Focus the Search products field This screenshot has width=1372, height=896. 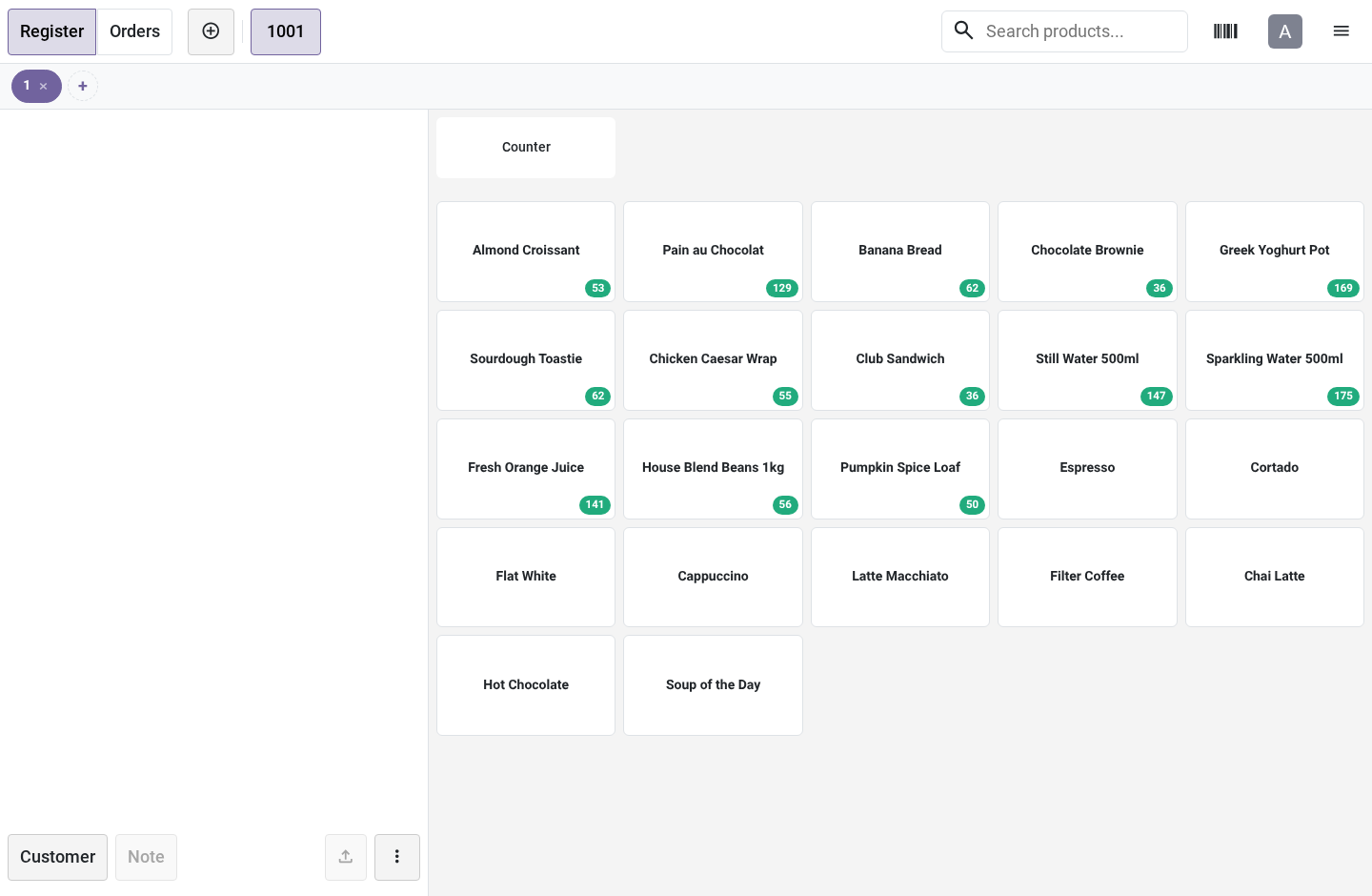1064,31
